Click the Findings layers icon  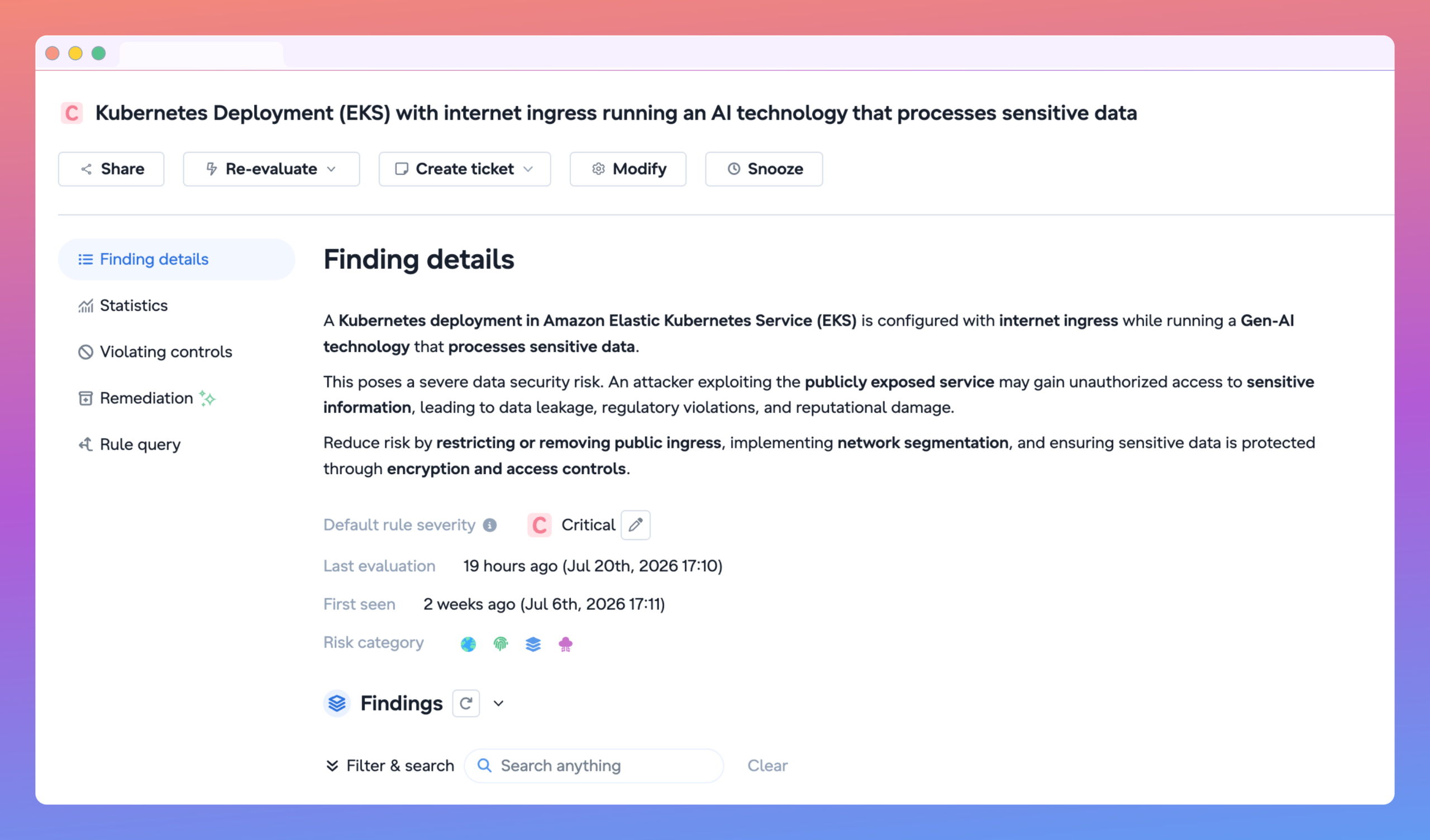(x=337, y=703)
